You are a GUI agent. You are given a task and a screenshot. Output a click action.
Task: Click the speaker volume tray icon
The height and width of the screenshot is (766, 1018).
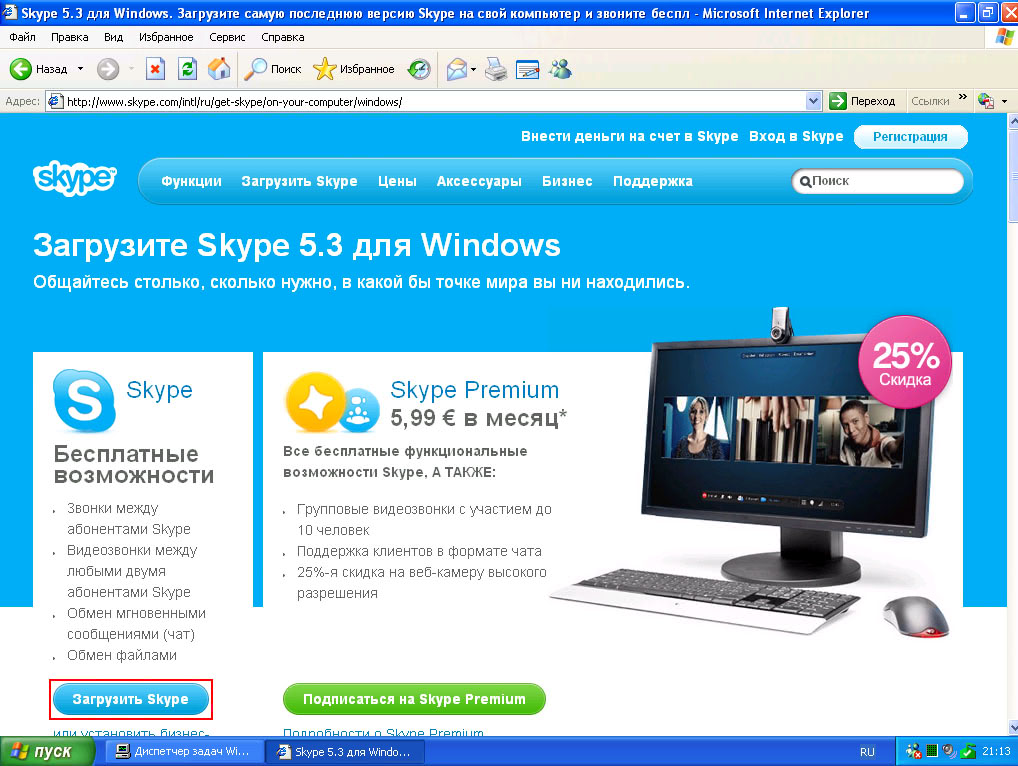[x=949, y=752]
